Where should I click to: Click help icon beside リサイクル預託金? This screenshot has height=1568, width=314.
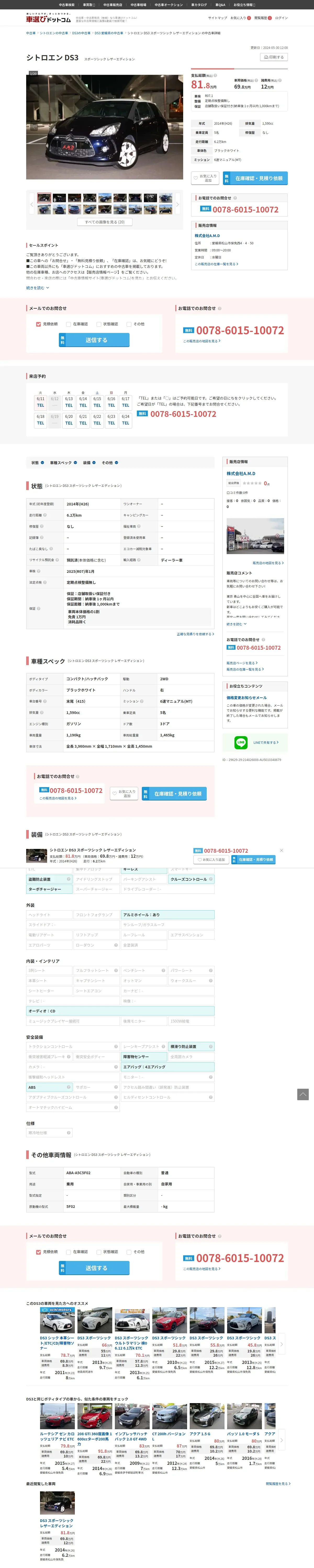(57, 560)
